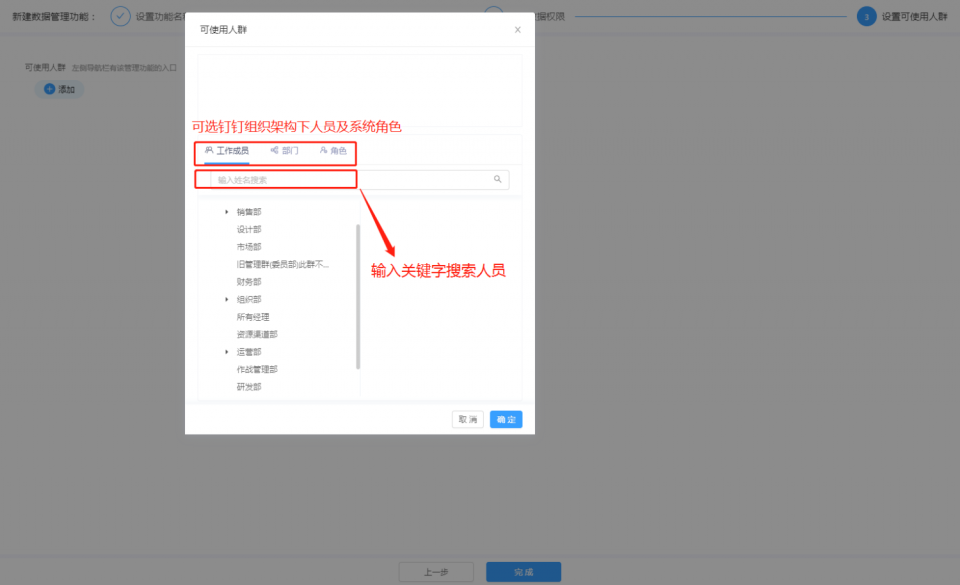Click the magnifier search icon in the dialog
Viewport: 960px width, 585px height.
497,179
